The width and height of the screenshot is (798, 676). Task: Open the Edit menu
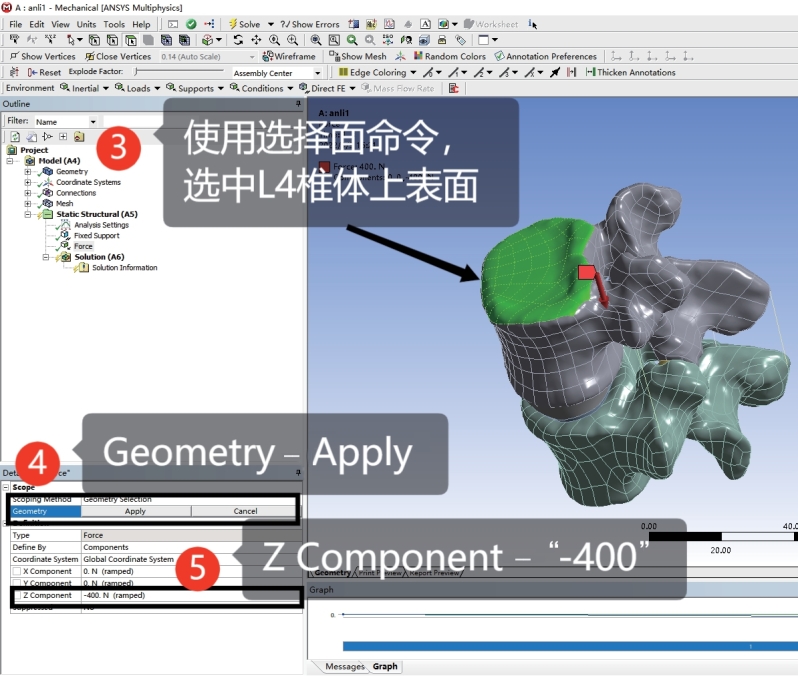point(37,24)
